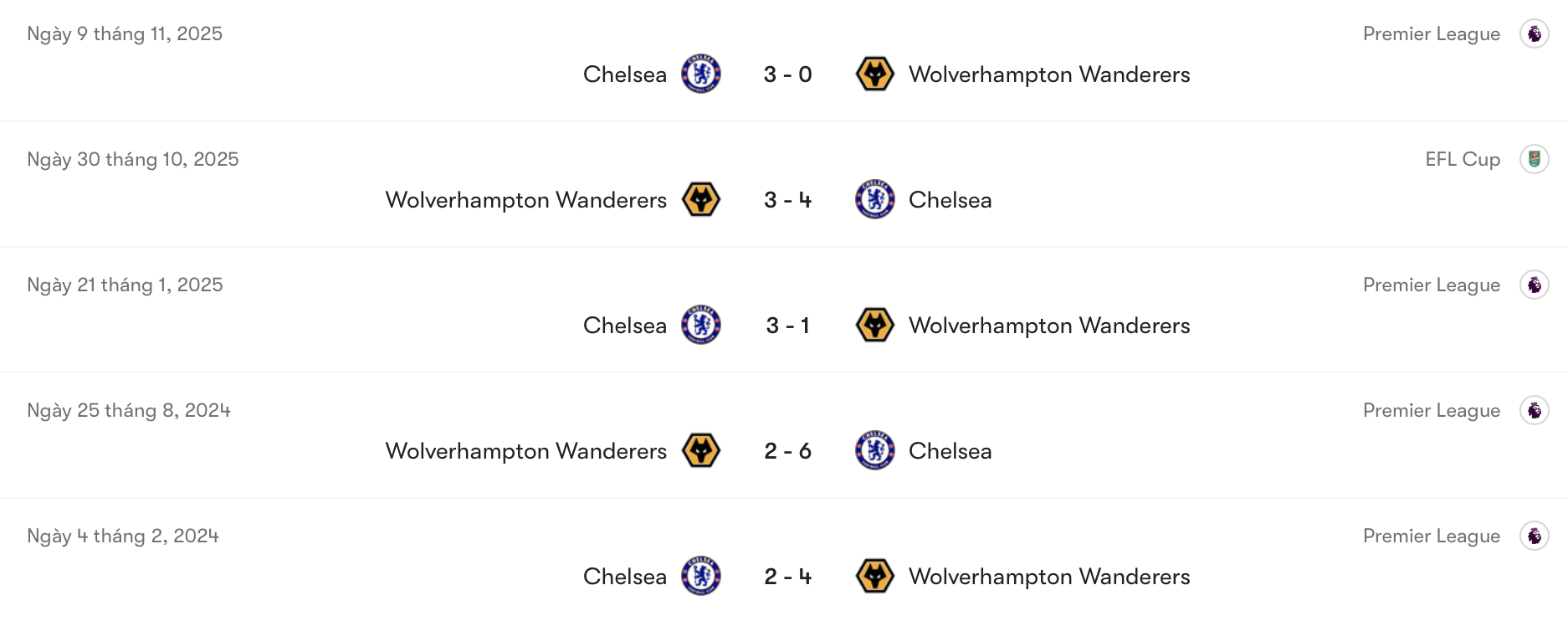Select the 3 - 0 score of November 9 match
The image size is (1568, 621).
point(787,74)
